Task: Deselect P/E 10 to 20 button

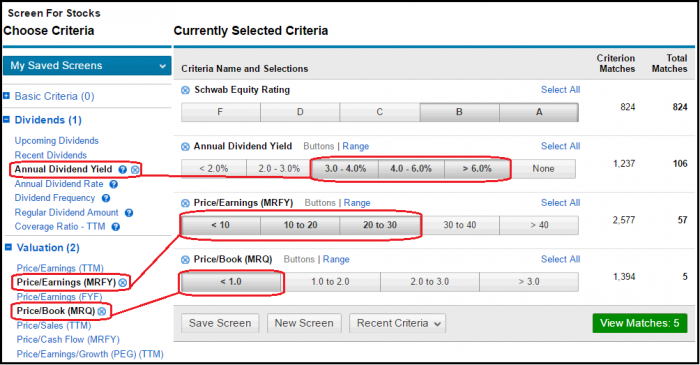Action: click(x=300, y=225)
